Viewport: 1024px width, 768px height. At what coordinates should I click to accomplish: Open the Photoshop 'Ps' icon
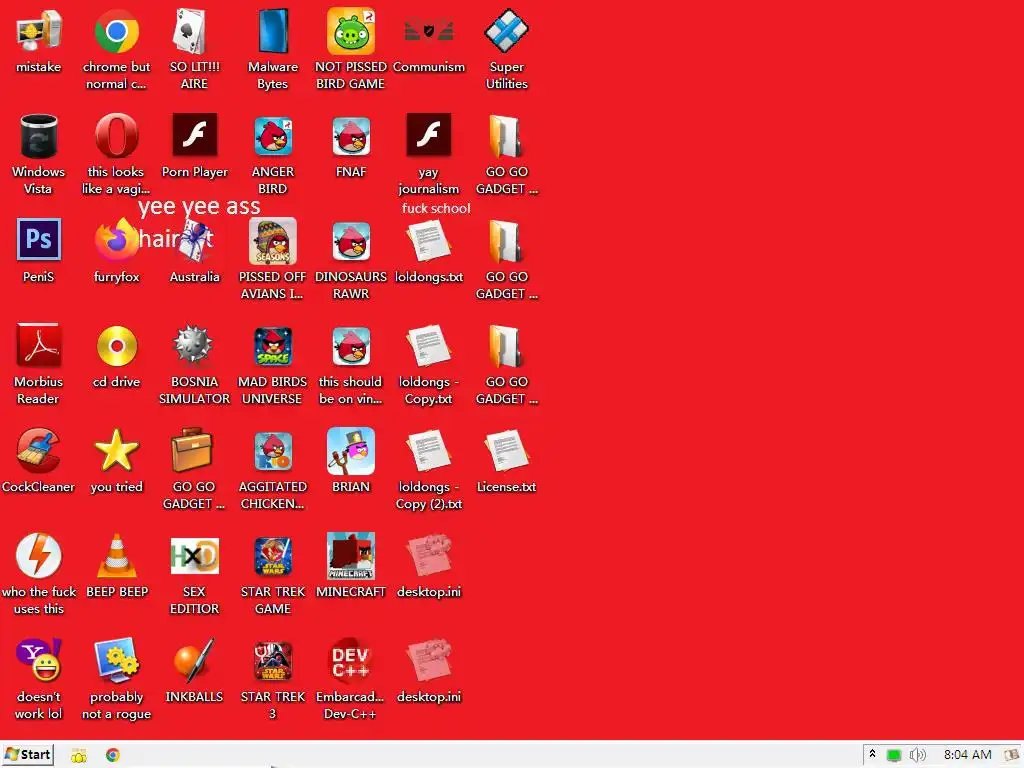39,240
